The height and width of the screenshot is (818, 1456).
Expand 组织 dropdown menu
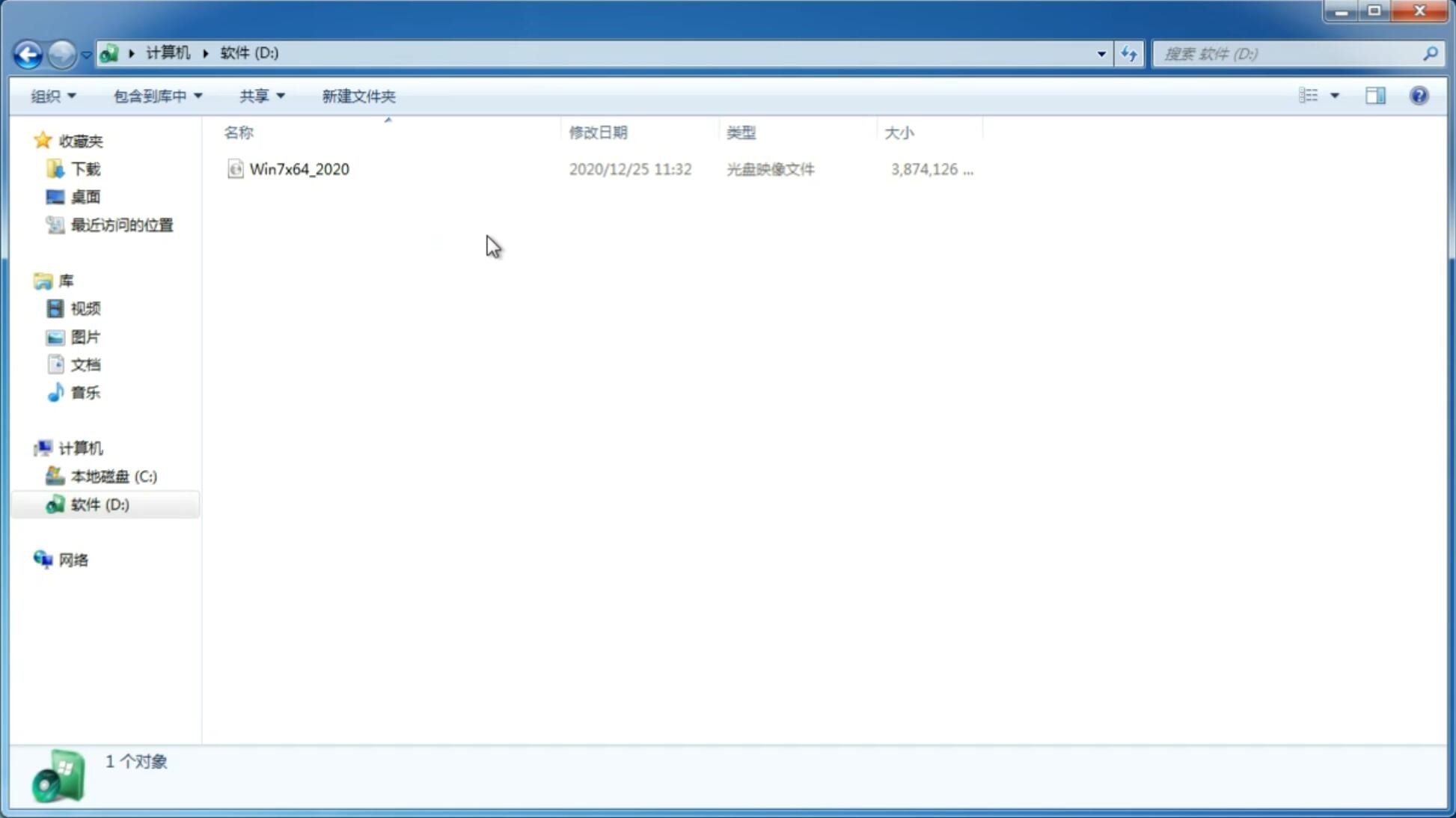click(x=53, y=95)
